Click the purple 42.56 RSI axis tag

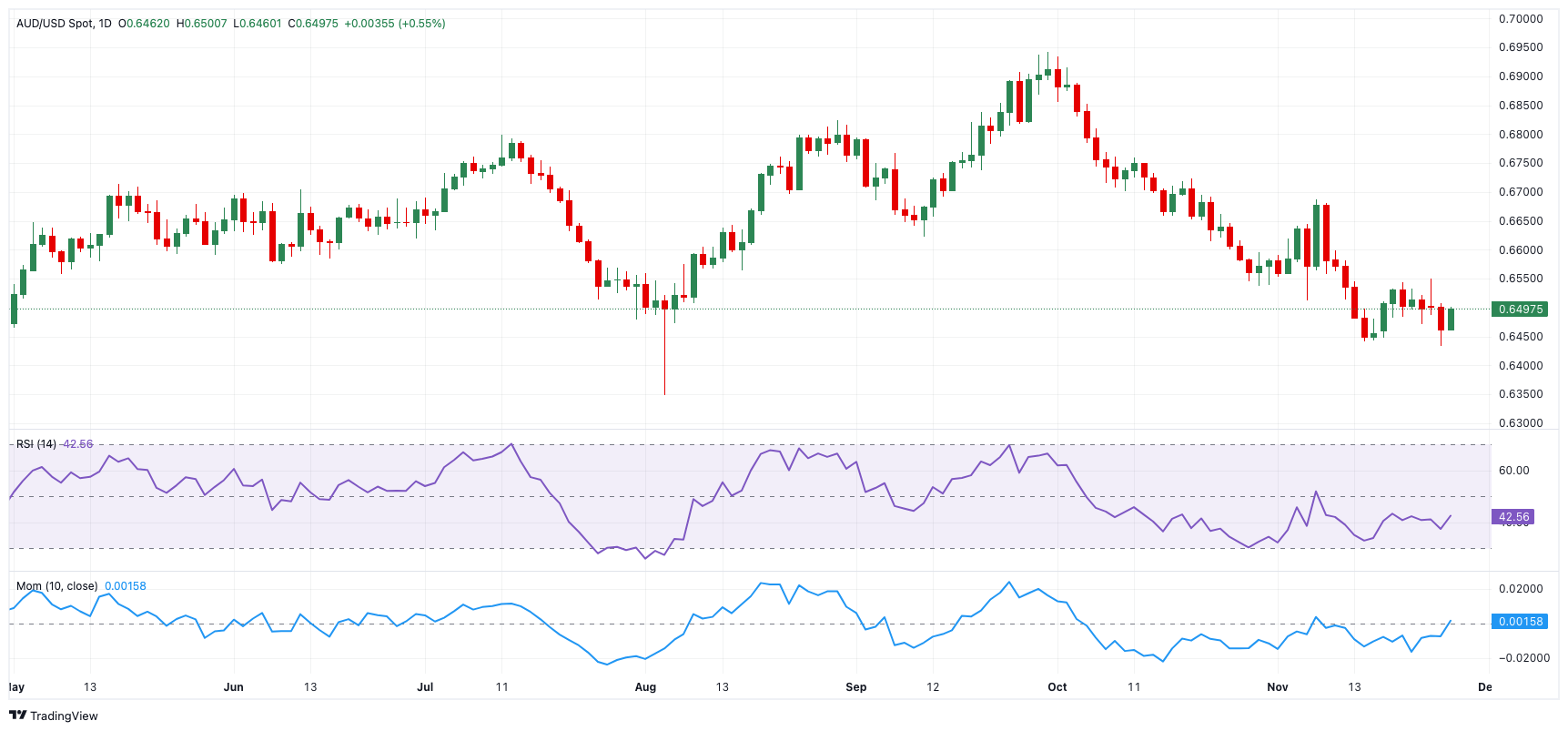click(1513, 517)
